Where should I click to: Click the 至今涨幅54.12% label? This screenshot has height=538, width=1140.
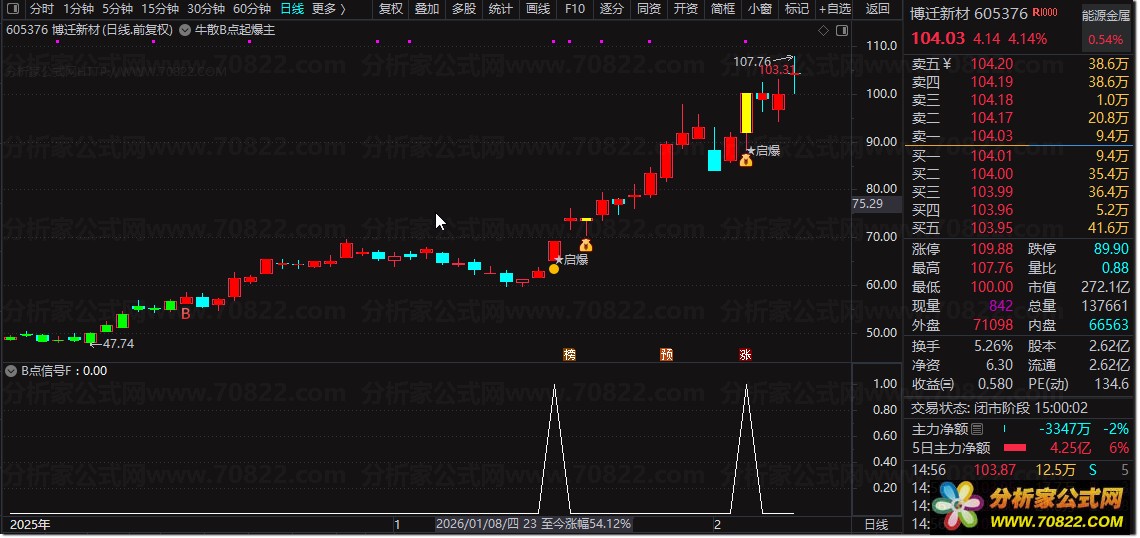tap(586, 524)
